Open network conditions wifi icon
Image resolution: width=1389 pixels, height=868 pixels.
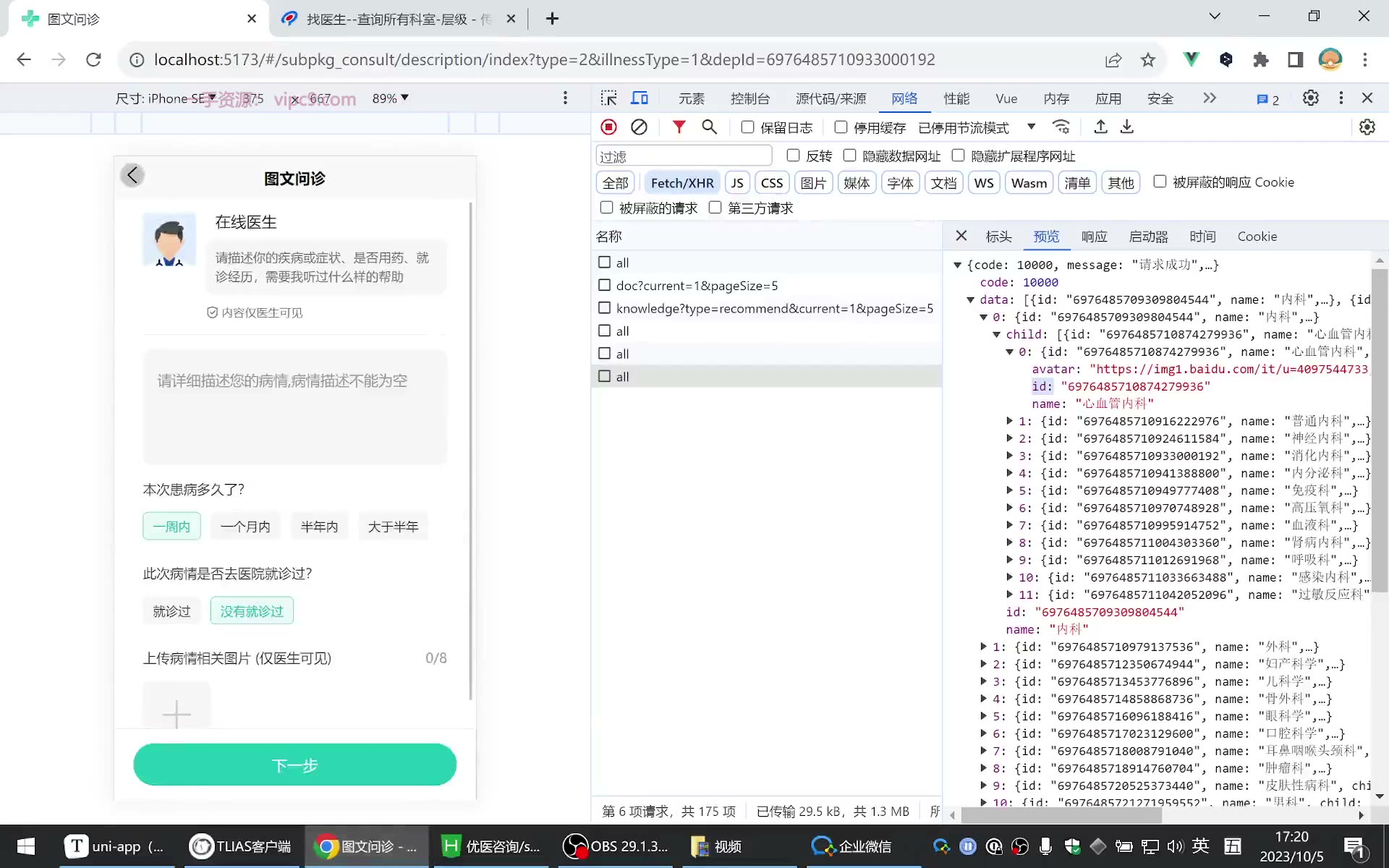[1061, 127]
